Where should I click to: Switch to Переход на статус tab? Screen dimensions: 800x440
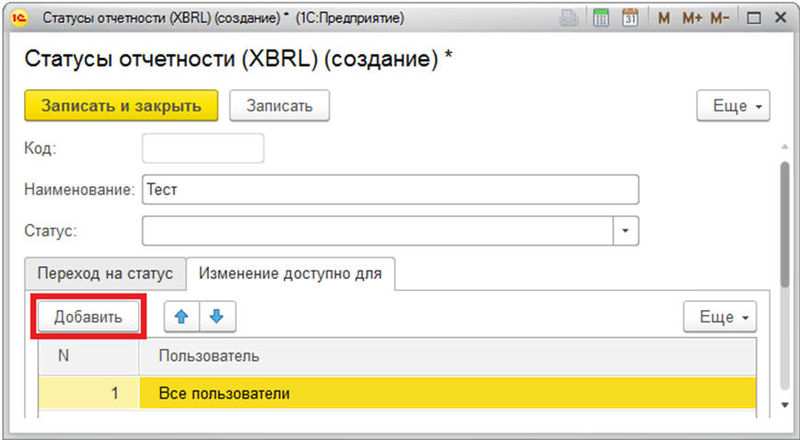(x=105, y=274)
